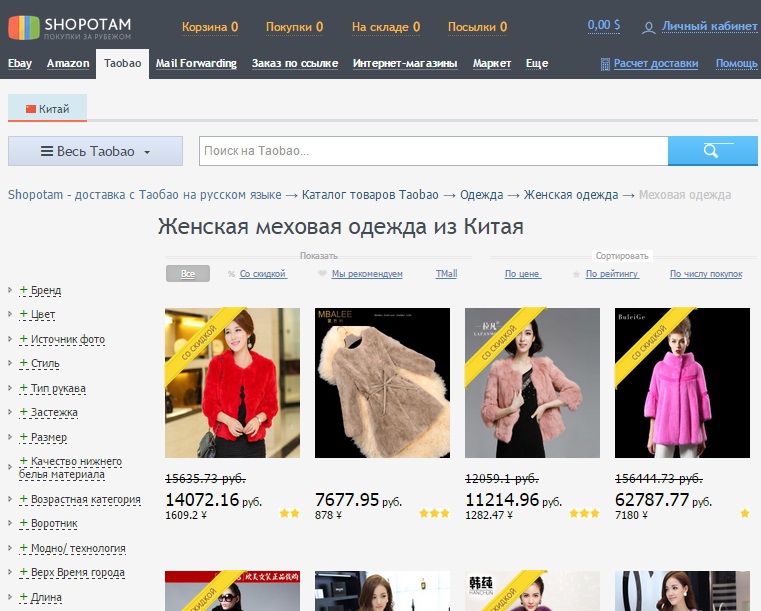The height and width of the screenshot is (611, 761).
Task: Open Интернет-магазины menu item
Action: pyautogui.click(x=405, y=64)
